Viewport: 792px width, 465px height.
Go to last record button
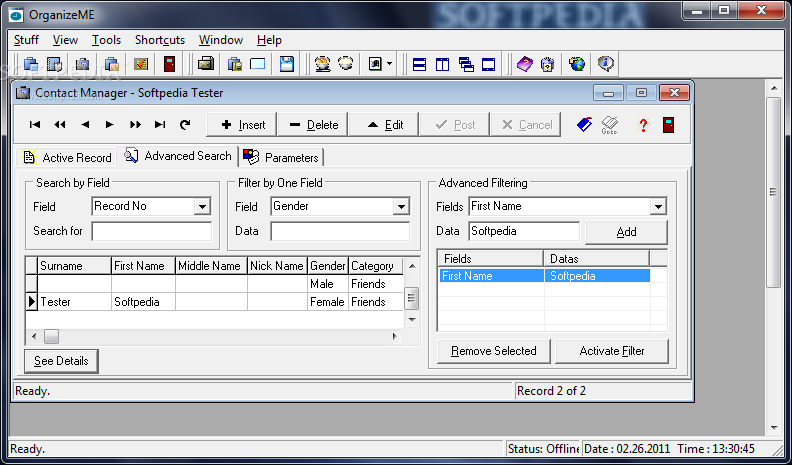pyautogui.click(x=160, y=125)
